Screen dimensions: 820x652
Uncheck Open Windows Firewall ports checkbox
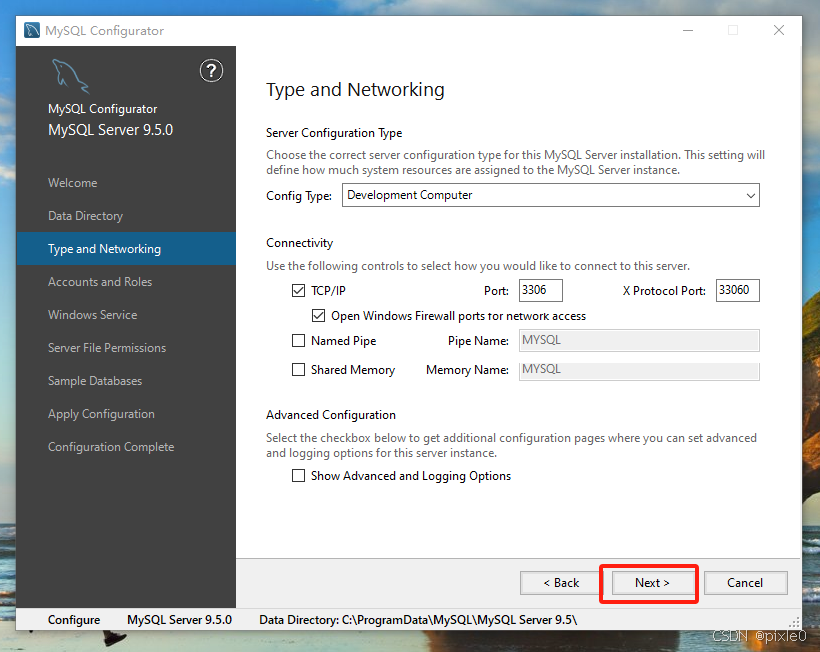pyautogui.click(x=318, y=316)
